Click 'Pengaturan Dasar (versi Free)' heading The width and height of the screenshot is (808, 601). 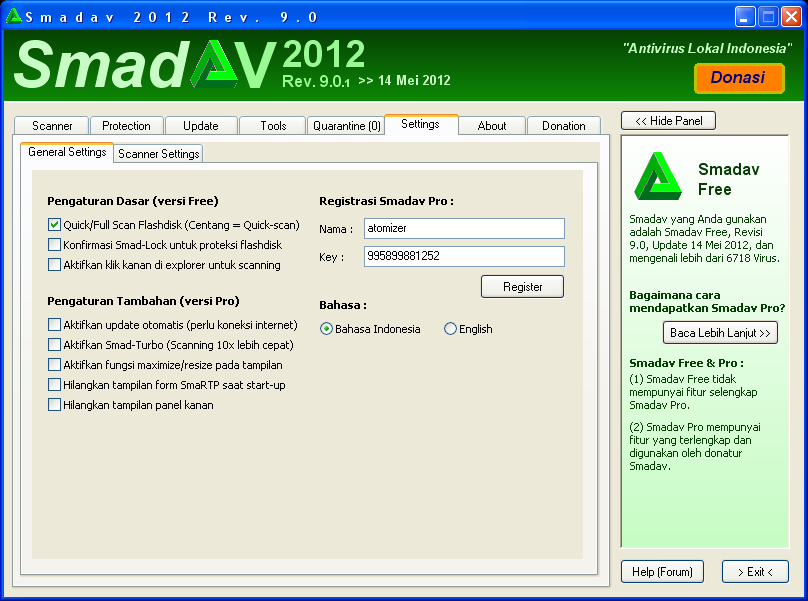point(133,201)
